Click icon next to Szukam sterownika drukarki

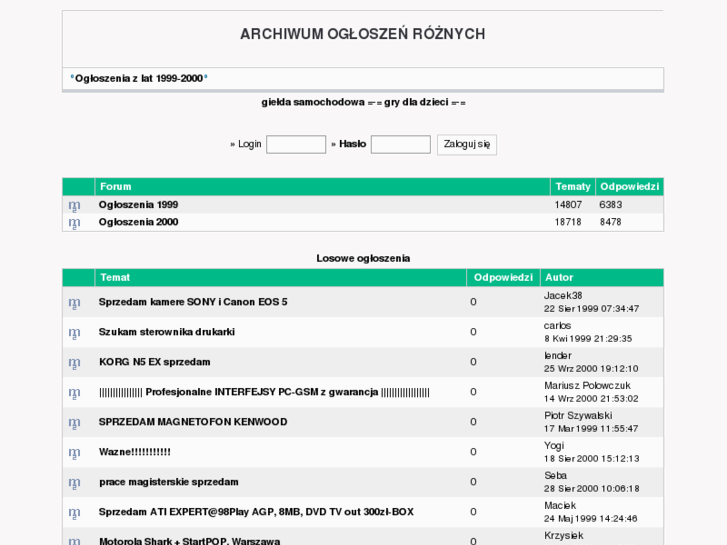[74, 333]
